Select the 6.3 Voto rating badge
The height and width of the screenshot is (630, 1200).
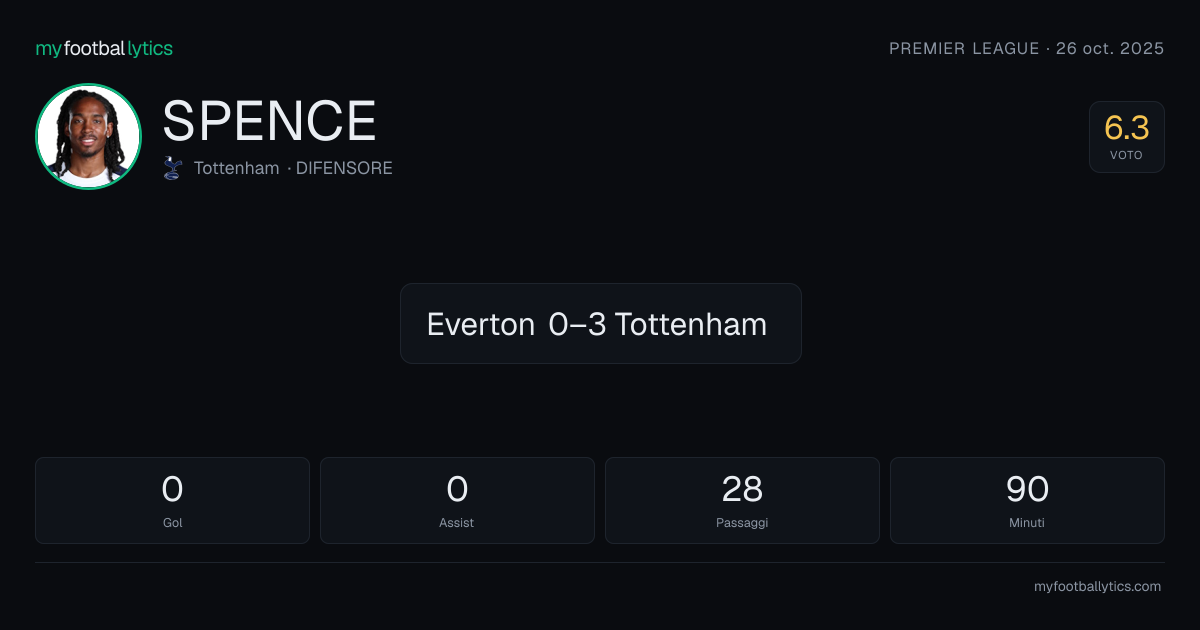[1127, 137]
